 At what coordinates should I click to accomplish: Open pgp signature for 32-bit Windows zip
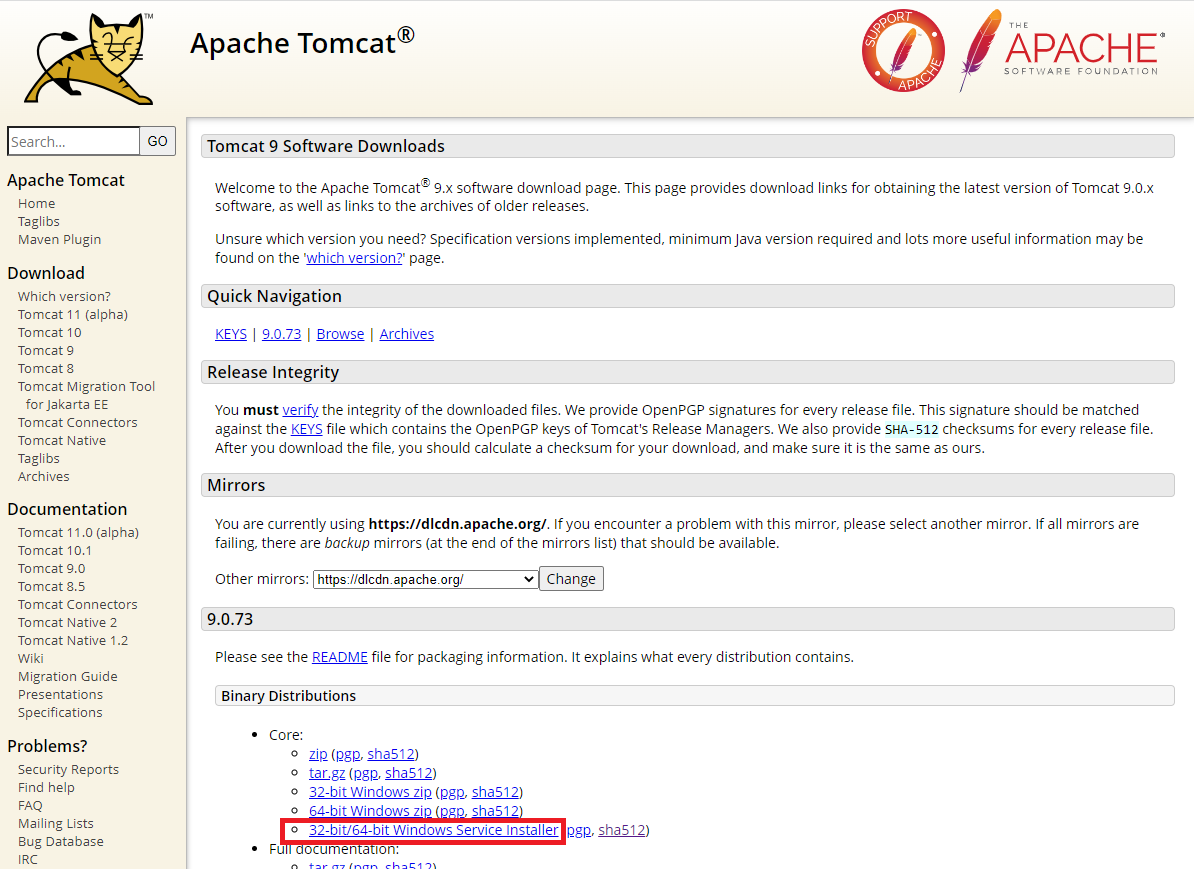(452, 792)
